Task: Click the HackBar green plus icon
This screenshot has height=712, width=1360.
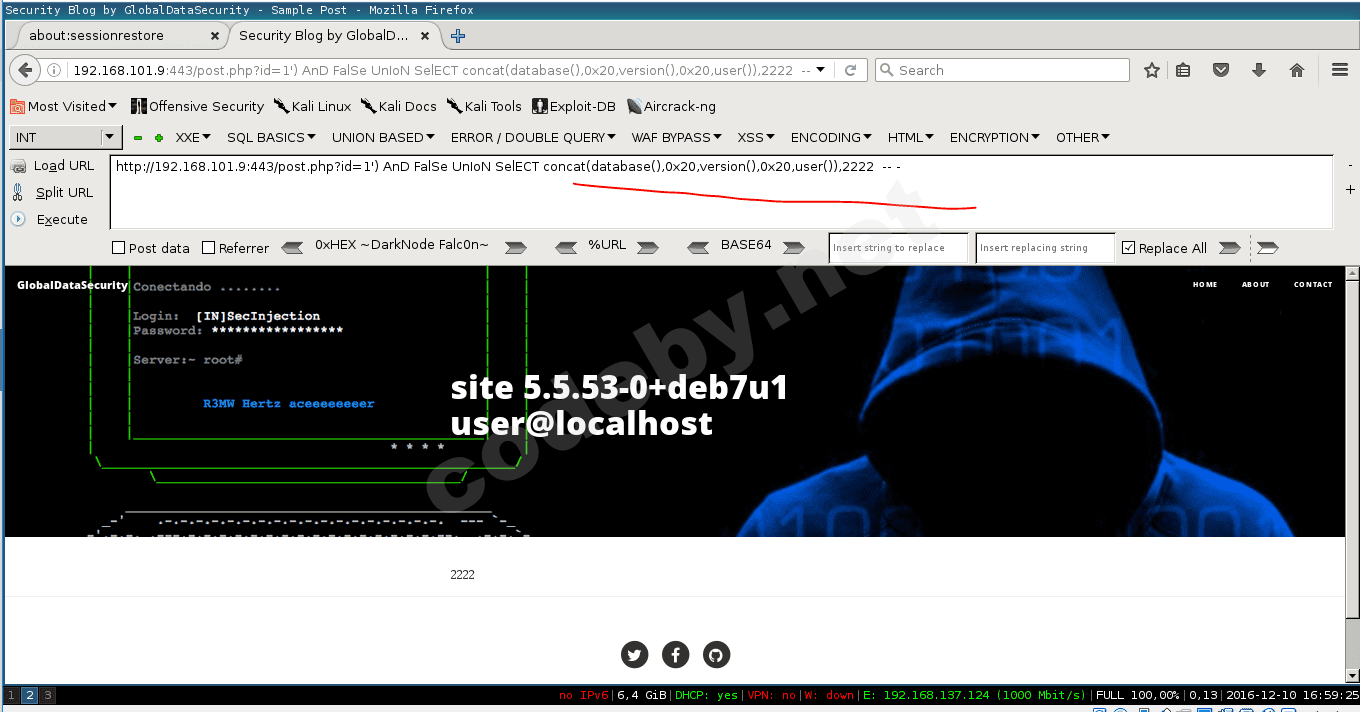Action: click(x=159, y=138)
